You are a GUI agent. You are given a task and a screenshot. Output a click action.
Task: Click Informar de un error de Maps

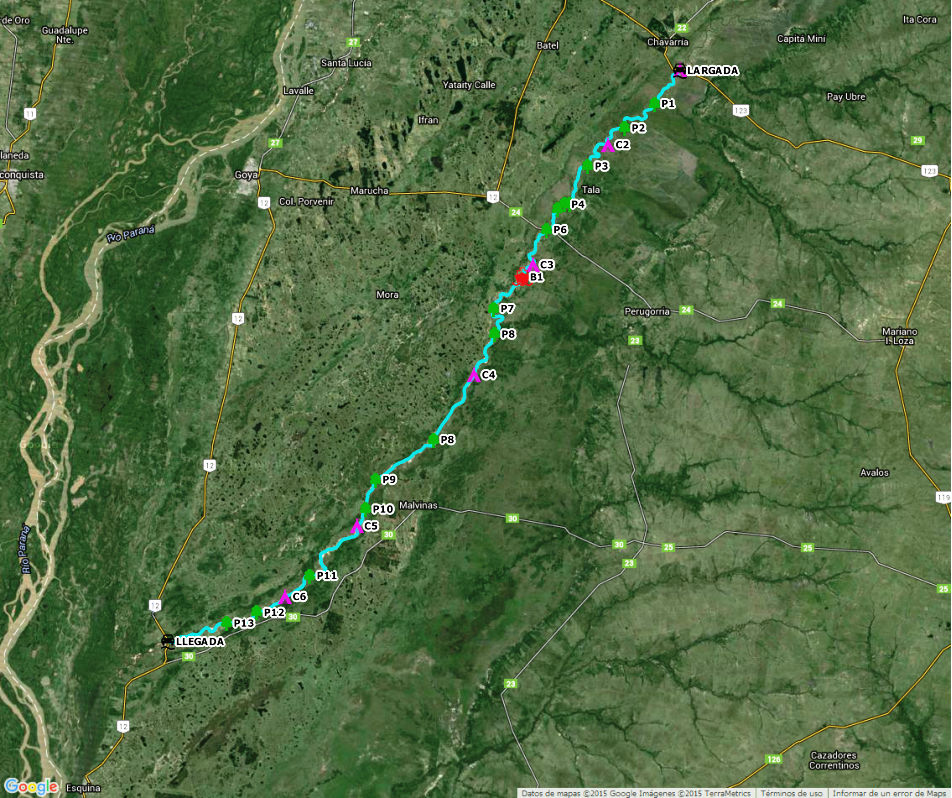pyautogui.click(x=891, y=793)
